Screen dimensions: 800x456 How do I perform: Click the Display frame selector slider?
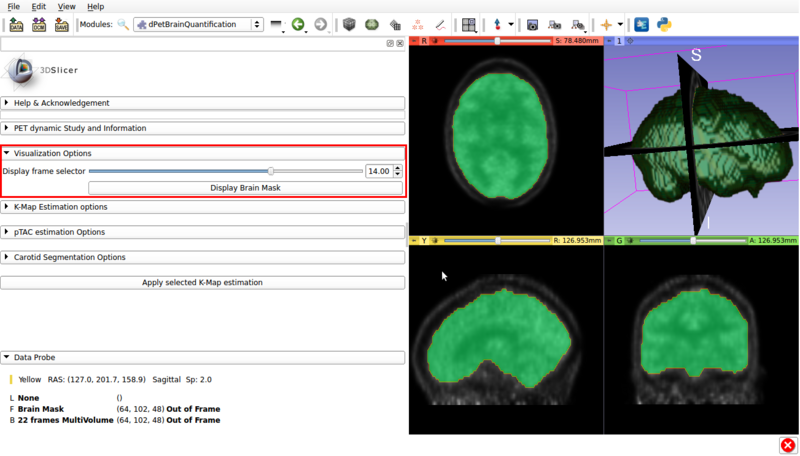coord(225,171)
